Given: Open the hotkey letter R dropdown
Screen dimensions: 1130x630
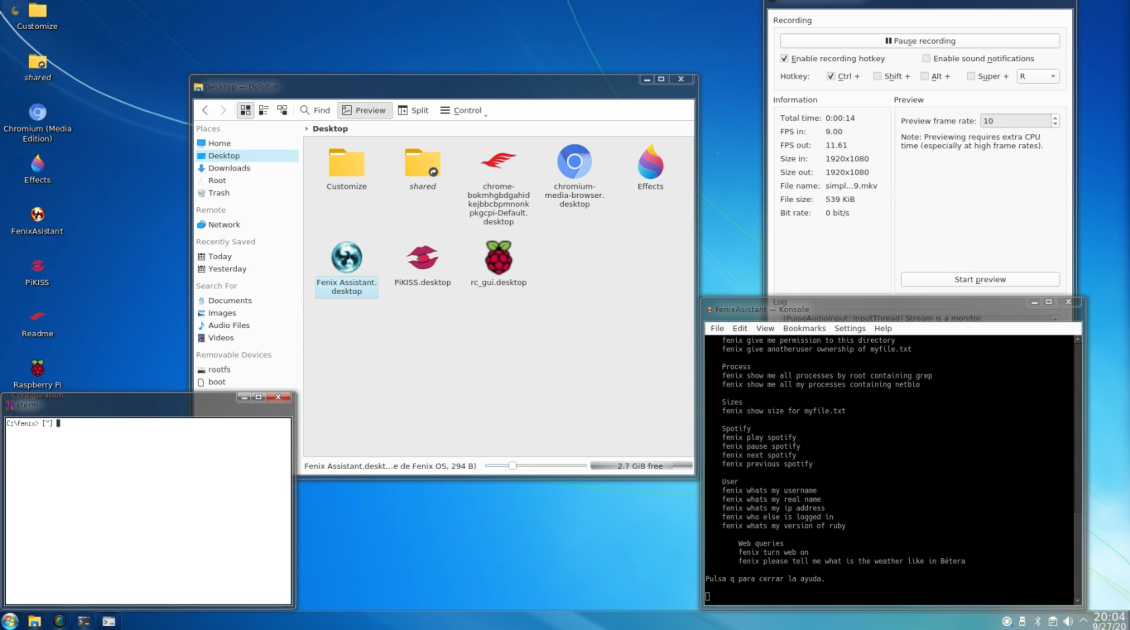Looking at the screenshot, I should (1037, 76).
